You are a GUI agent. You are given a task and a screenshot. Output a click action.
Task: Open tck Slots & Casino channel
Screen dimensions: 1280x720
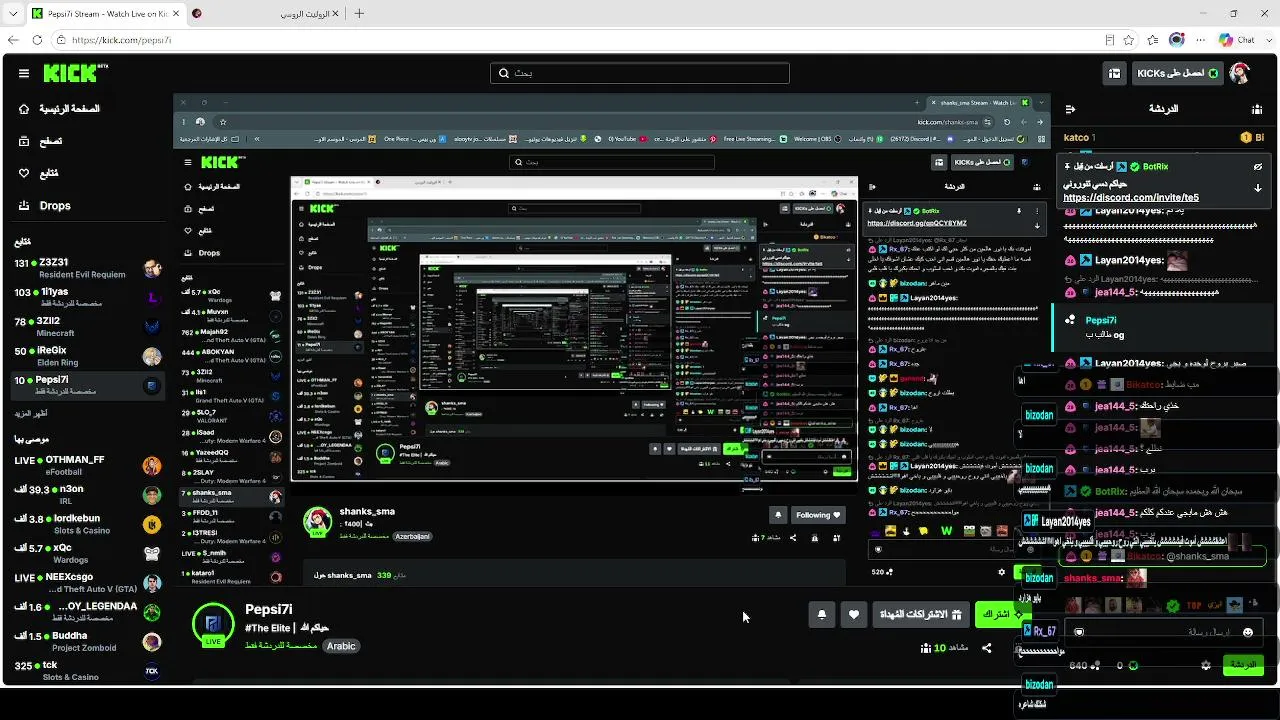click(x=86, y=670)
